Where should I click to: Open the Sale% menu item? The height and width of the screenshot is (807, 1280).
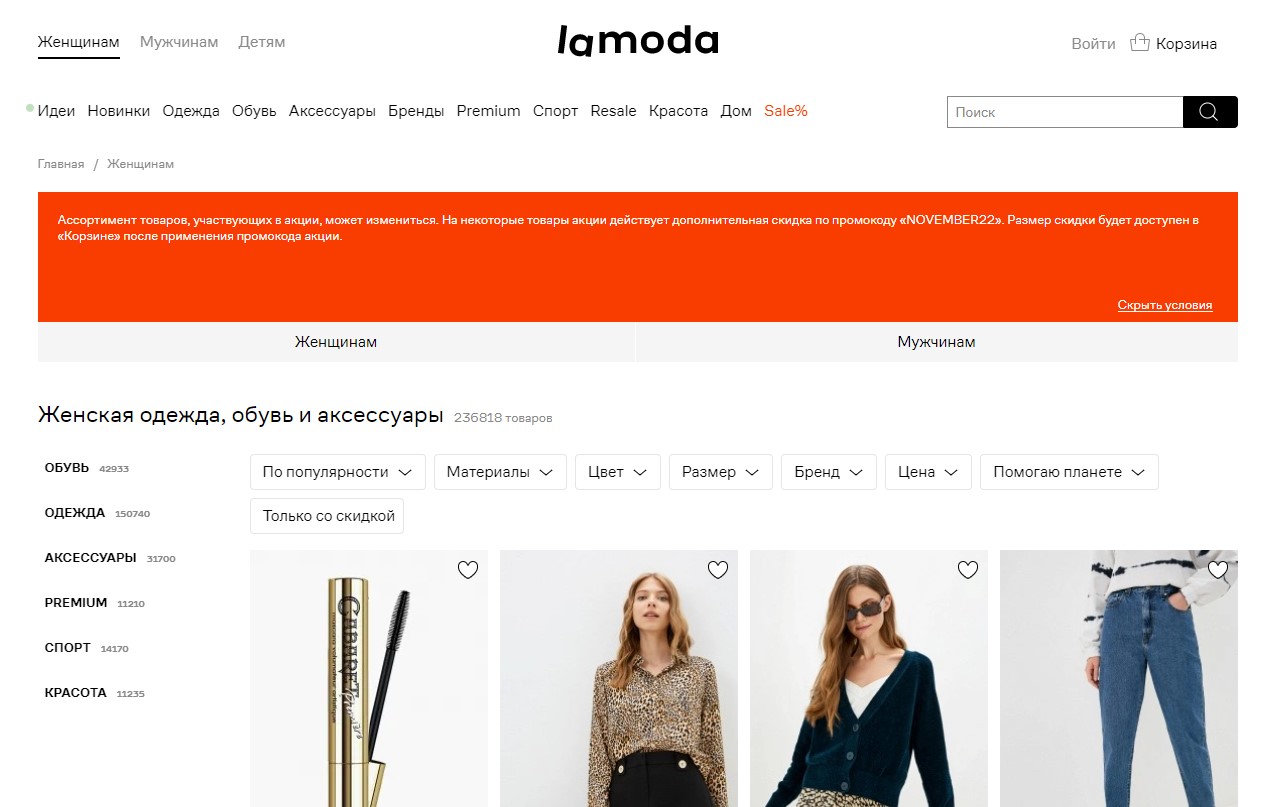(x=786, y=111)
